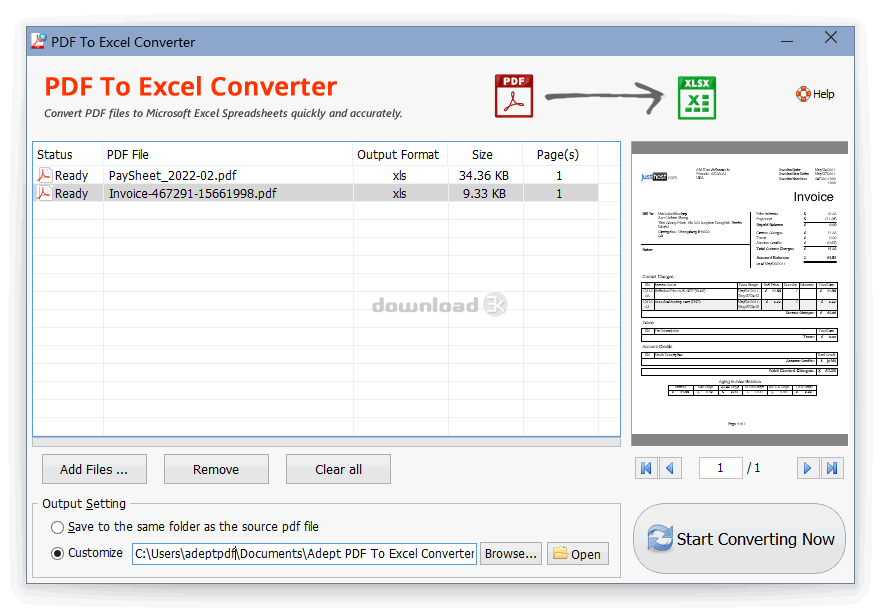This screenshot has width=881, height=608.
Task: Click the invoice preview thumbnail
Action: [739, 293]
